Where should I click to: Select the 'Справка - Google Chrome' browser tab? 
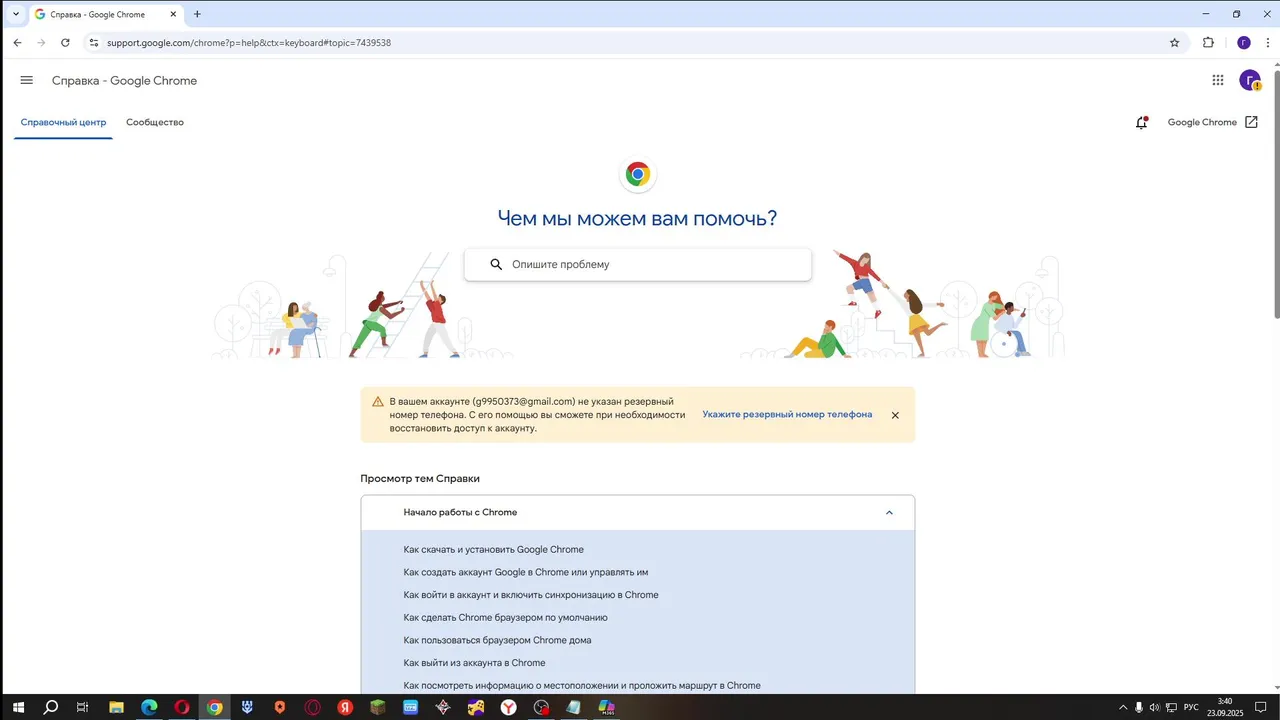(x=107, y=14)
